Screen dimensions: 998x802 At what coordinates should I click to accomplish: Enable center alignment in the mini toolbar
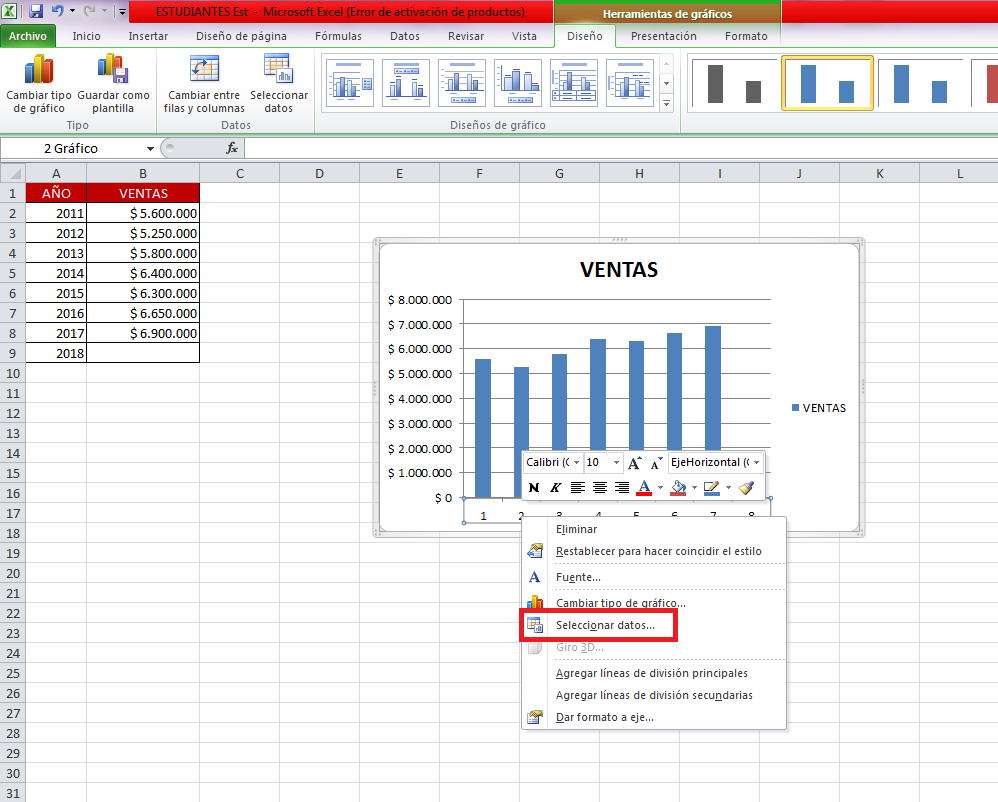click(x=599, y=487)
